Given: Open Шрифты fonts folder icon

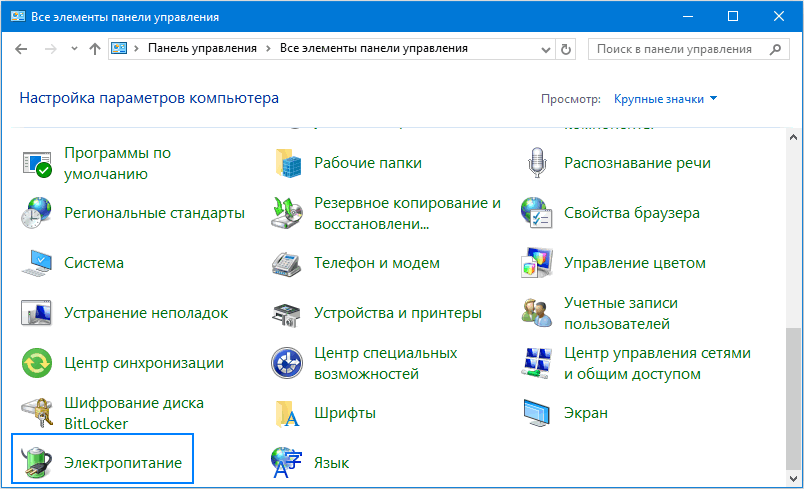Looking at the screenshot, I should click(x=287, y=413).
